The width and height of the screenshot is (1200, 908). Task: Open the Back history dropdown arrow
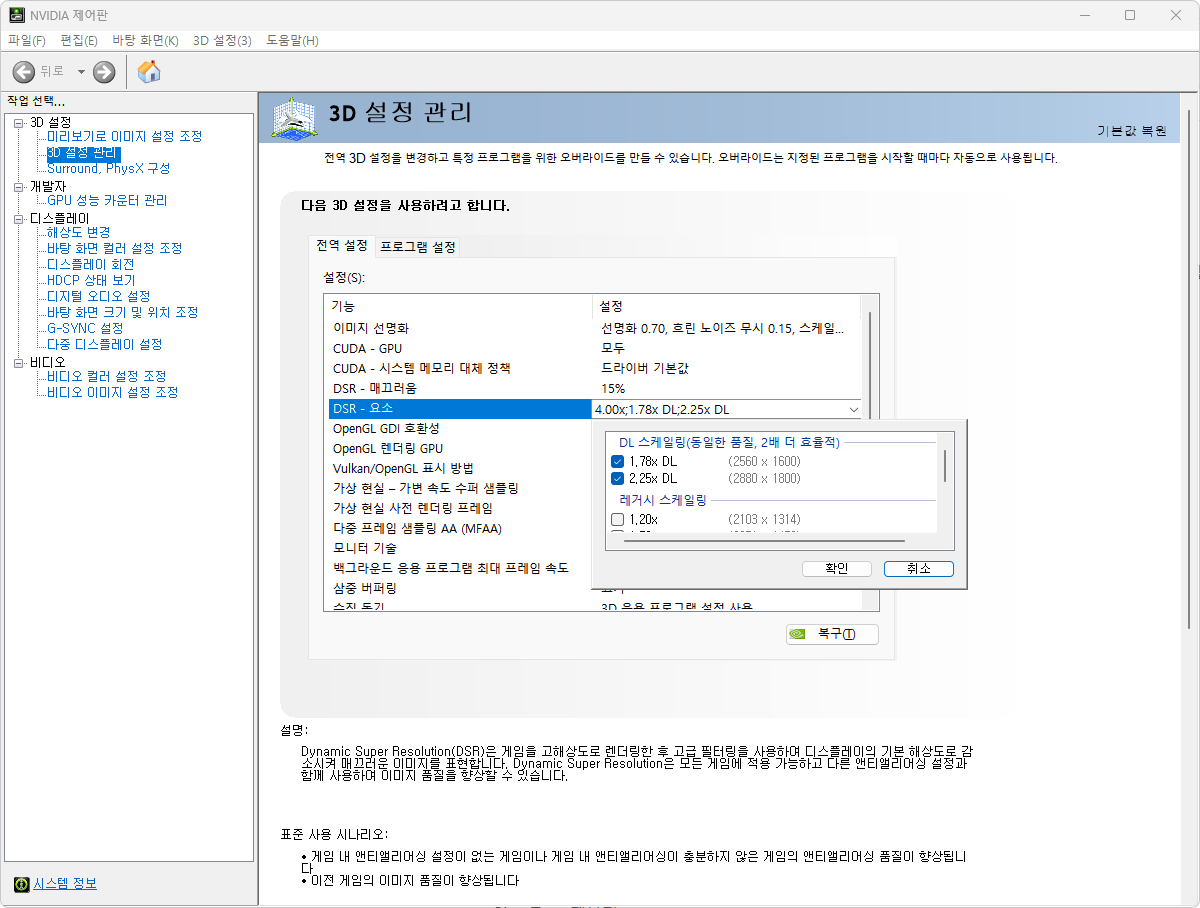81,72
